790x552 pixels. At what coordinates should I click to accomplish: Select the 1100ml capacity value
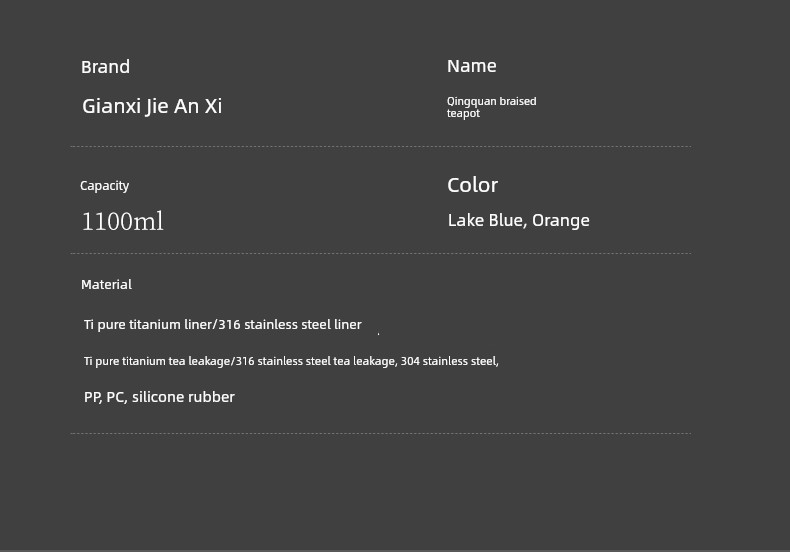pyautogui.click(x=122, y=221)
